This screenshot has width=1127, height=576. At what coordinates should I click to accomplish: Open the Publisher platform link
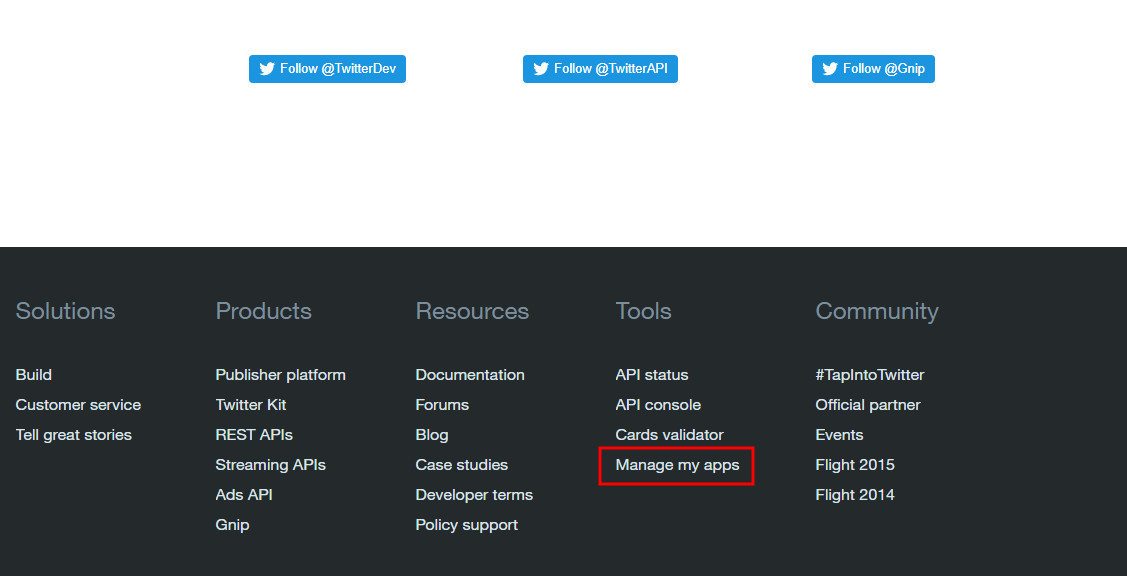[x=280, y=375]
